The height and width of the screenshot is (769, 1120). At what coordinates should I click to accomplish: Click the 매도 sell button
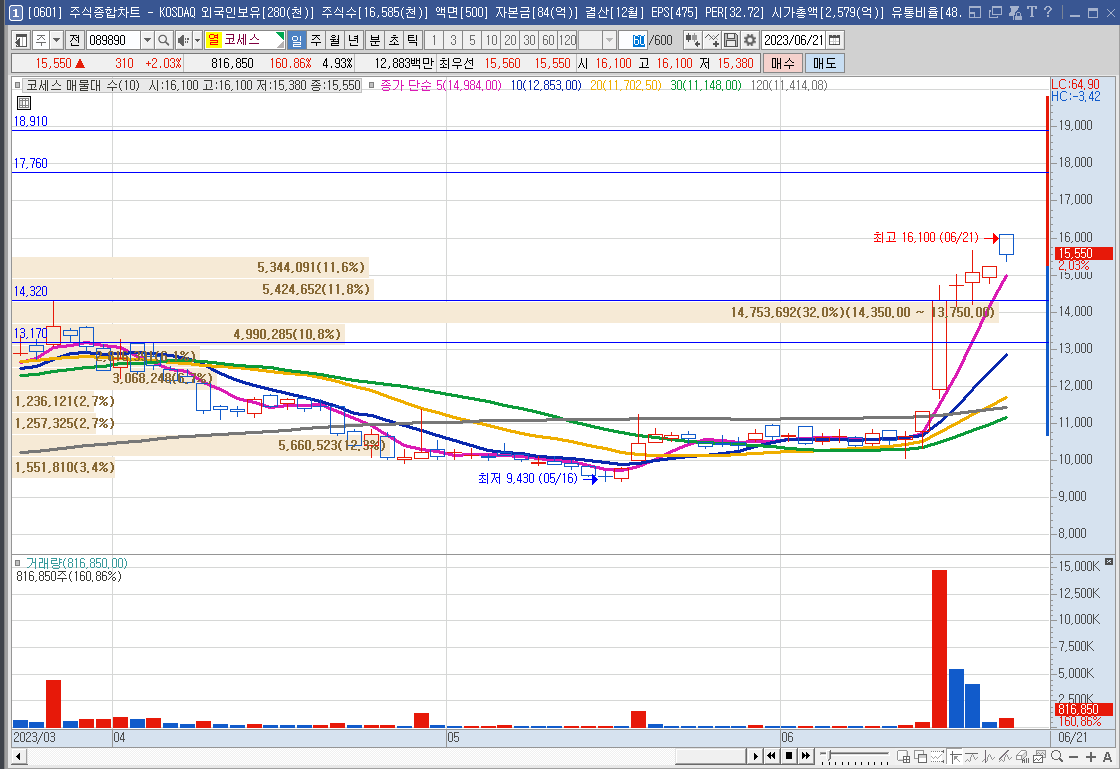pos(825,64)
